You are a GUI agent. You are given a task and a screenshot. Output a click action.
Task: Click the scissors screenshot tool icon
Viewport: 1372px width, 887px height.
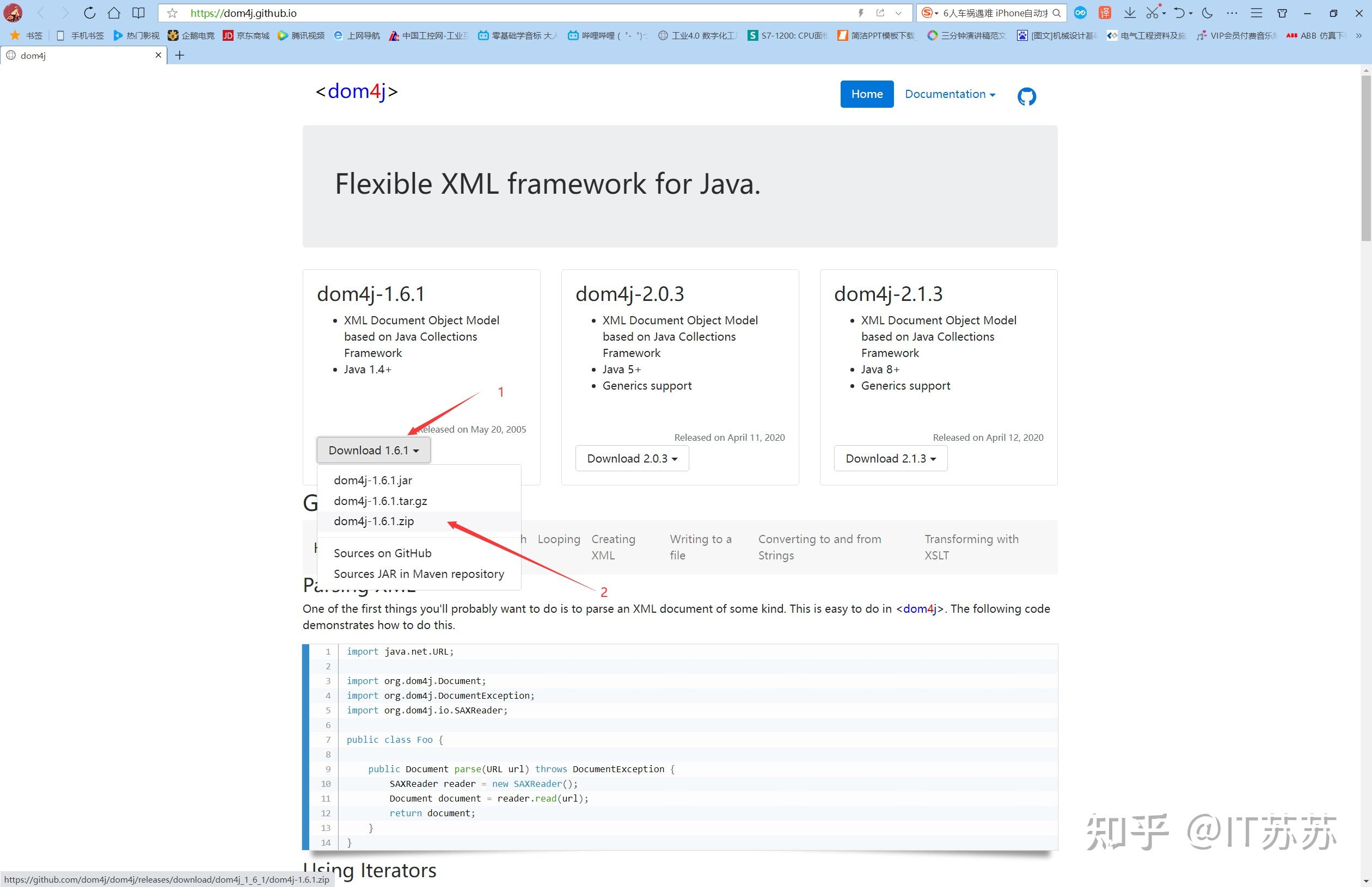1152,13
